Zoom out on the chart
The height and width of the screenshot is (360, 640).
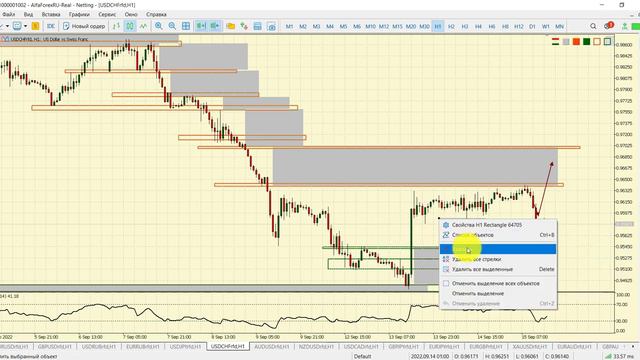(x=172, y=26)
